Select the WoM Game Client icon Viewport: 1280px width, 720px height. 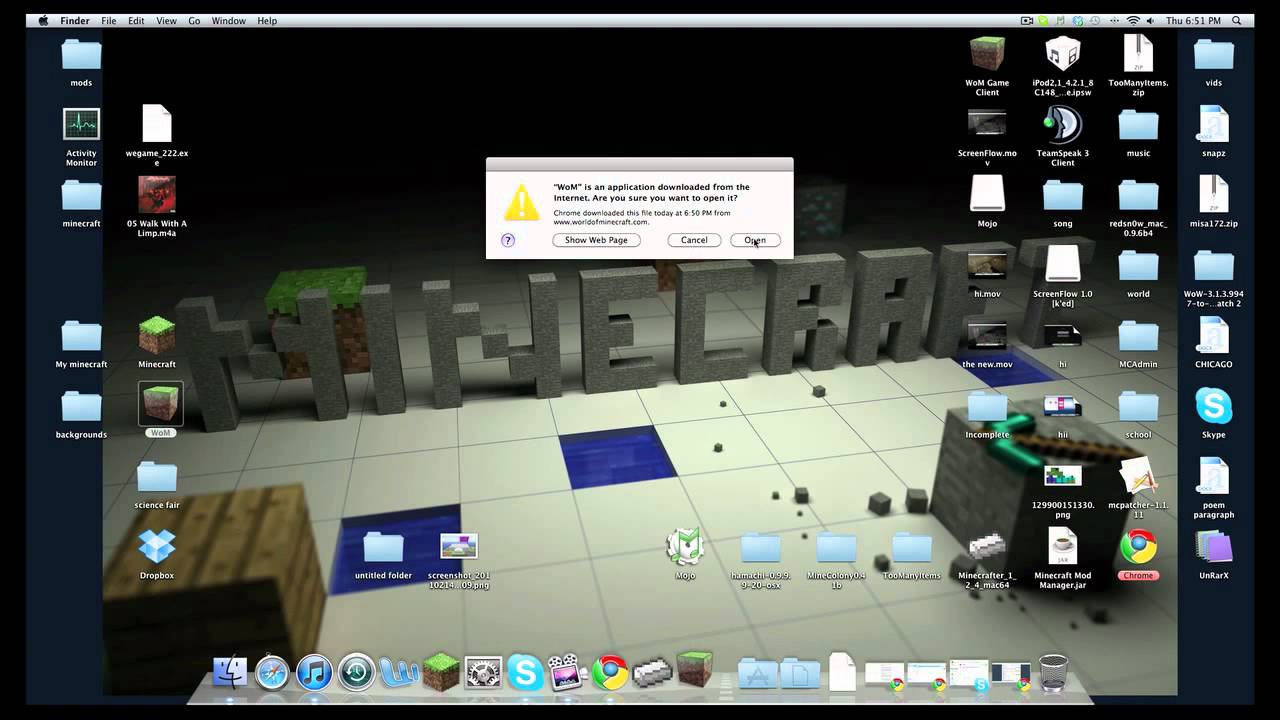987,54
